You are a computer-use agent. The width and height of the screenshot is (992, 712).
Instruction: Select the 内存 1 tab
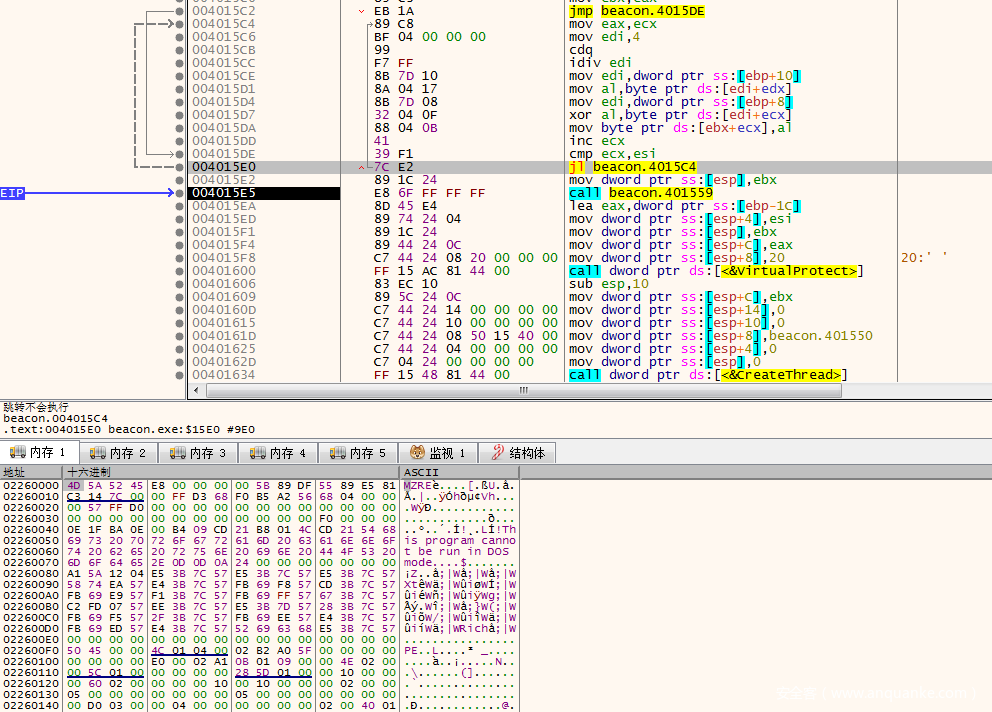point(41,453)
